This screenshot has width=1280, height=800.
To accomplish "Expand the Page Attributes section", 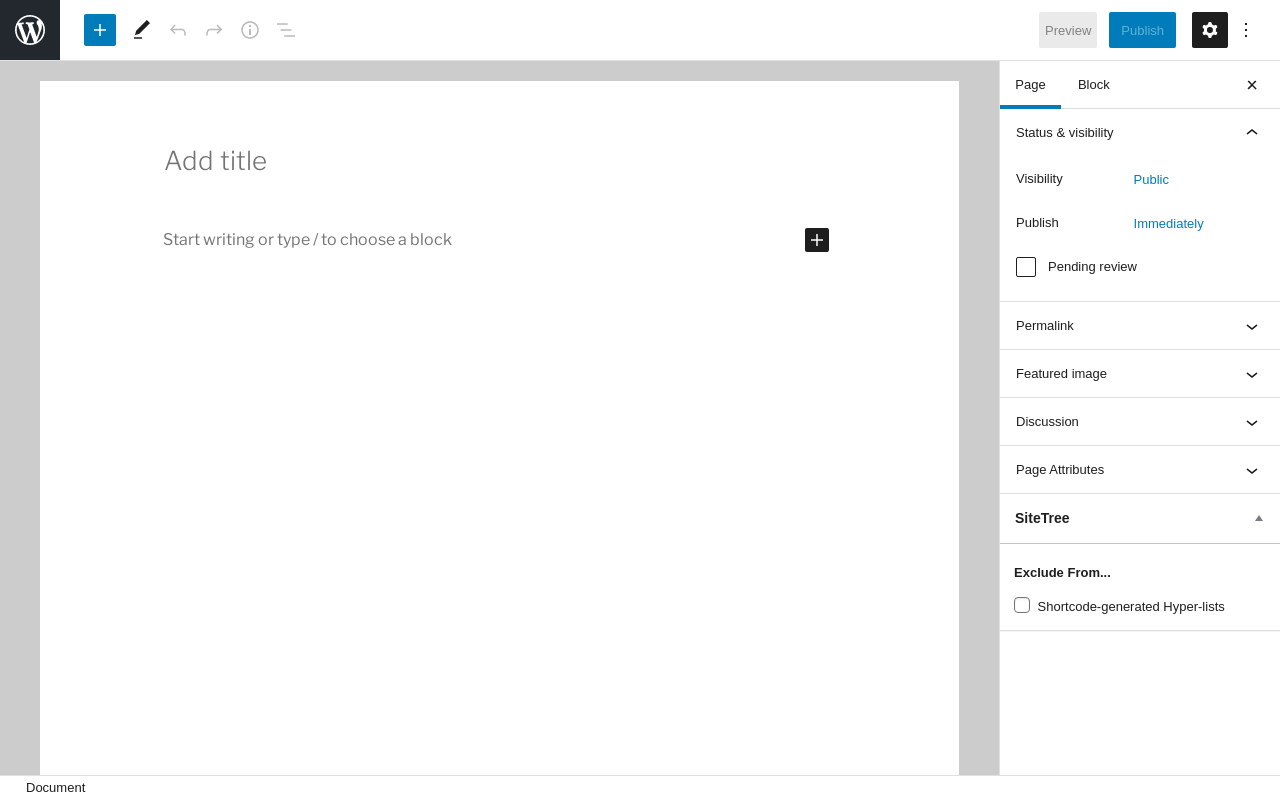I will tap(1139, 470).
